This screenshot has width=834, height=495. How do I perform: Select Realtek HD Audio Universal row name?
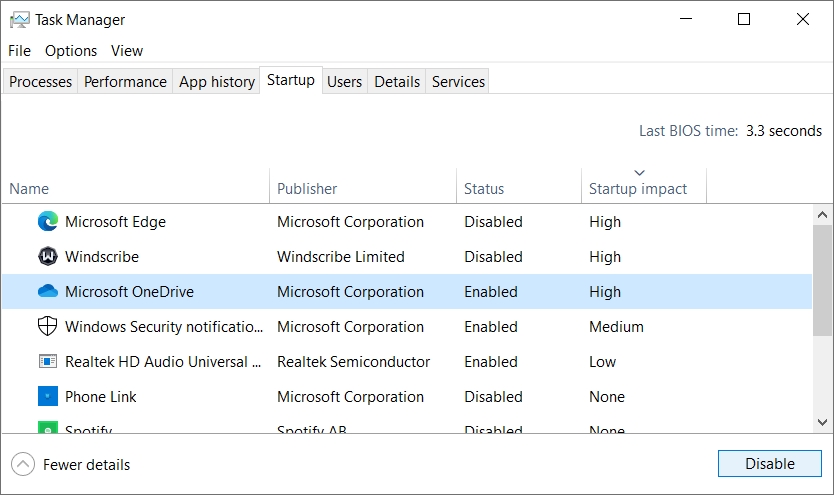point(163,362)
